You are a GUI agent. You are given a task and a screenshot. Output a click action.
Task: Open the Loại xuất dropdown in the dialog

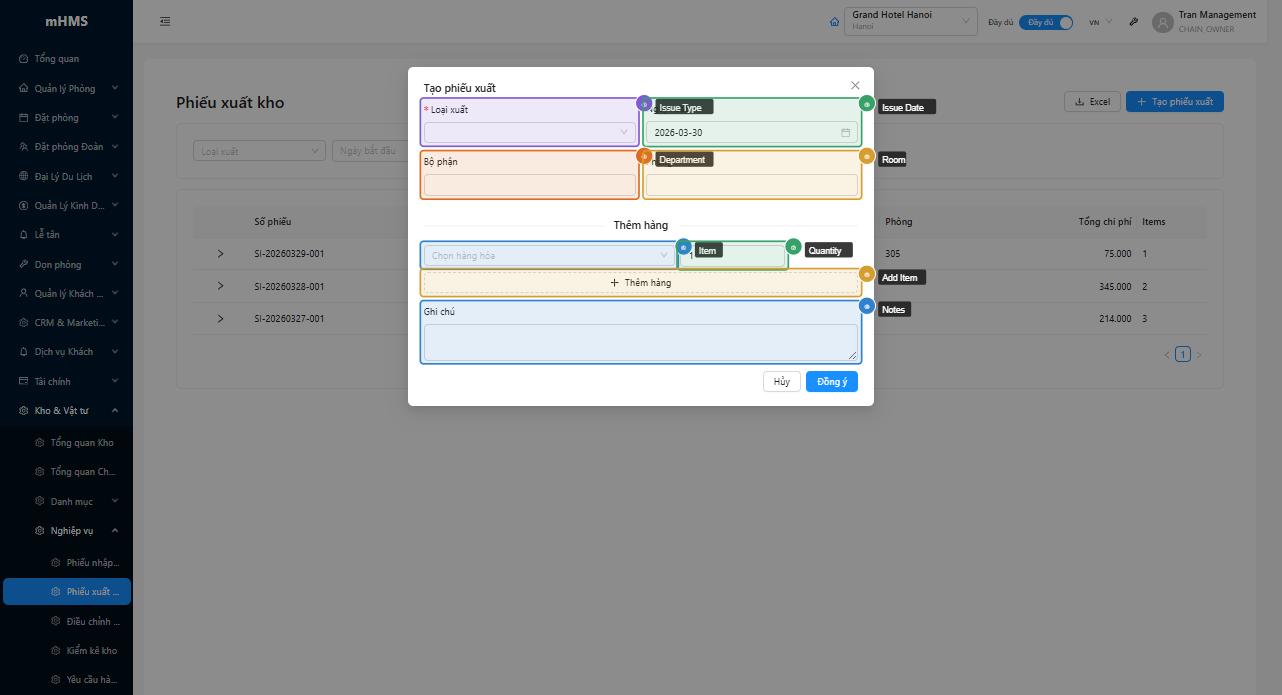pyautogui.click(x=530, y=132)
